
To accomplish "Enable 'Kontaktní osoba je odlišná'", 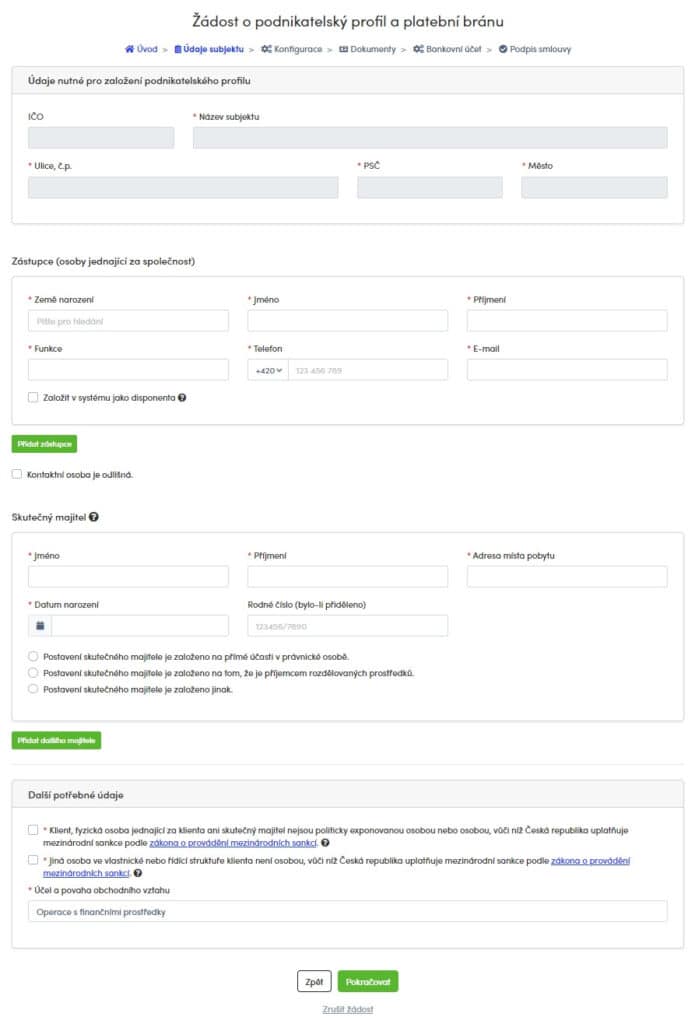I will click(16, 473).
